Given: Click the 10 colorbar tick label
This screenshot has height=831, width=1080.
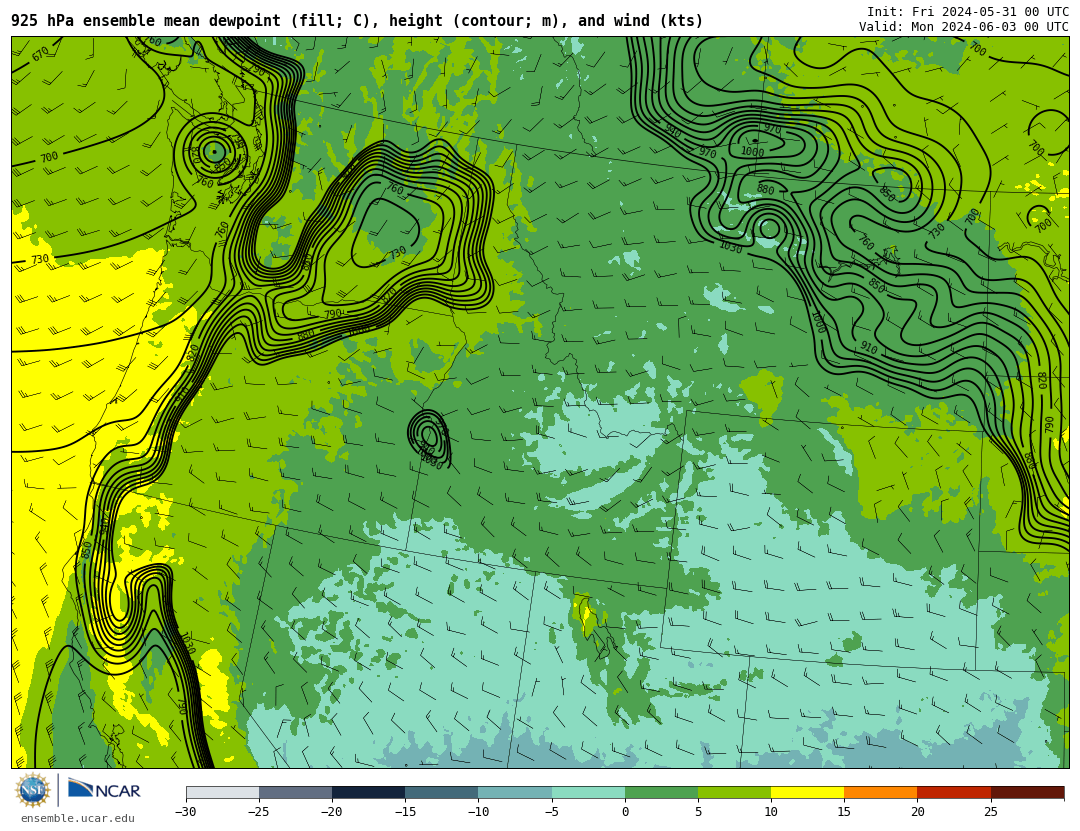Looking at the screenshot, I should pyautogui.click(x=771, y=812).
